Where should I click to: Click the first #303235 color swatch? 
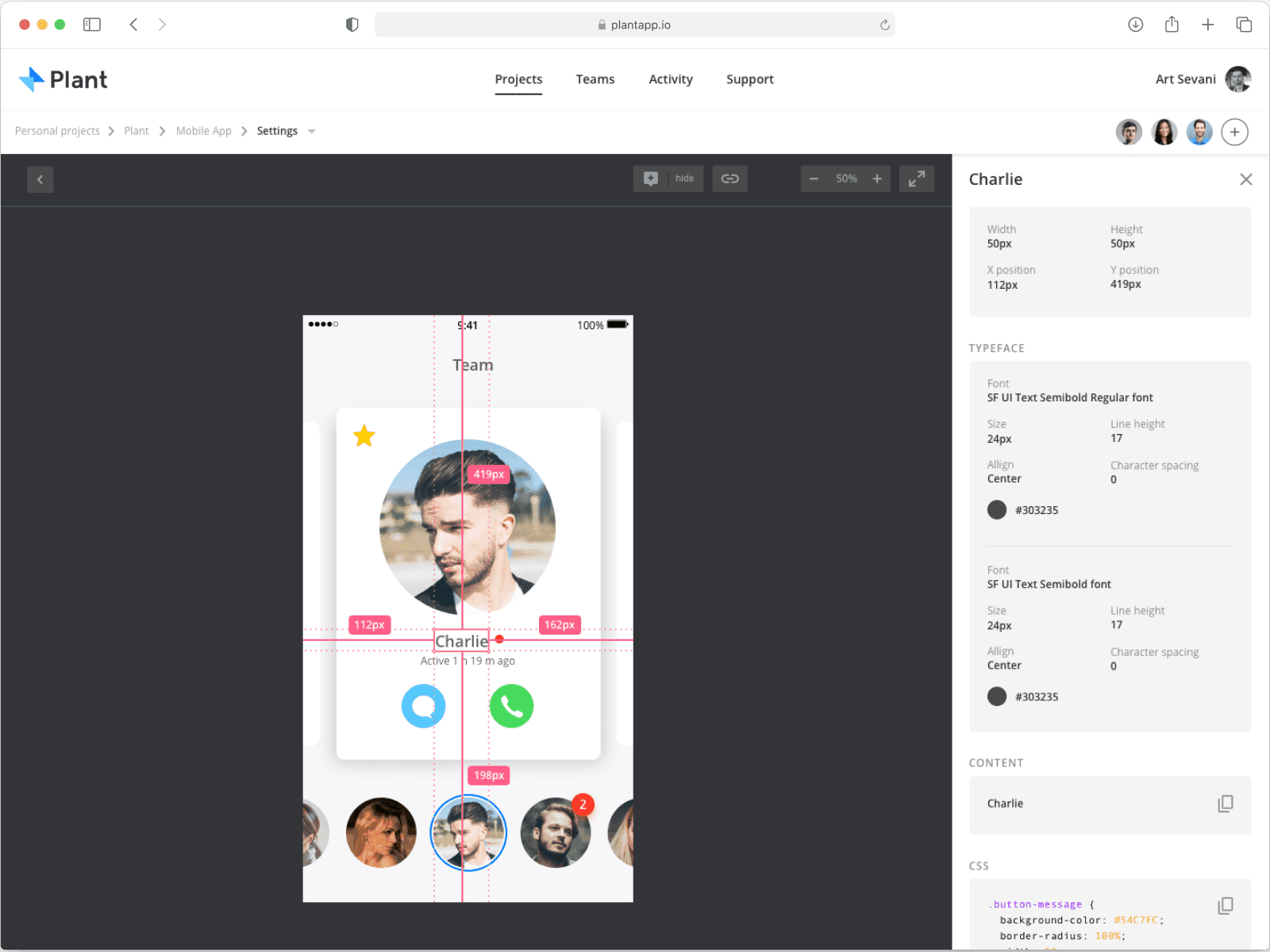click(x=997, y=510)
